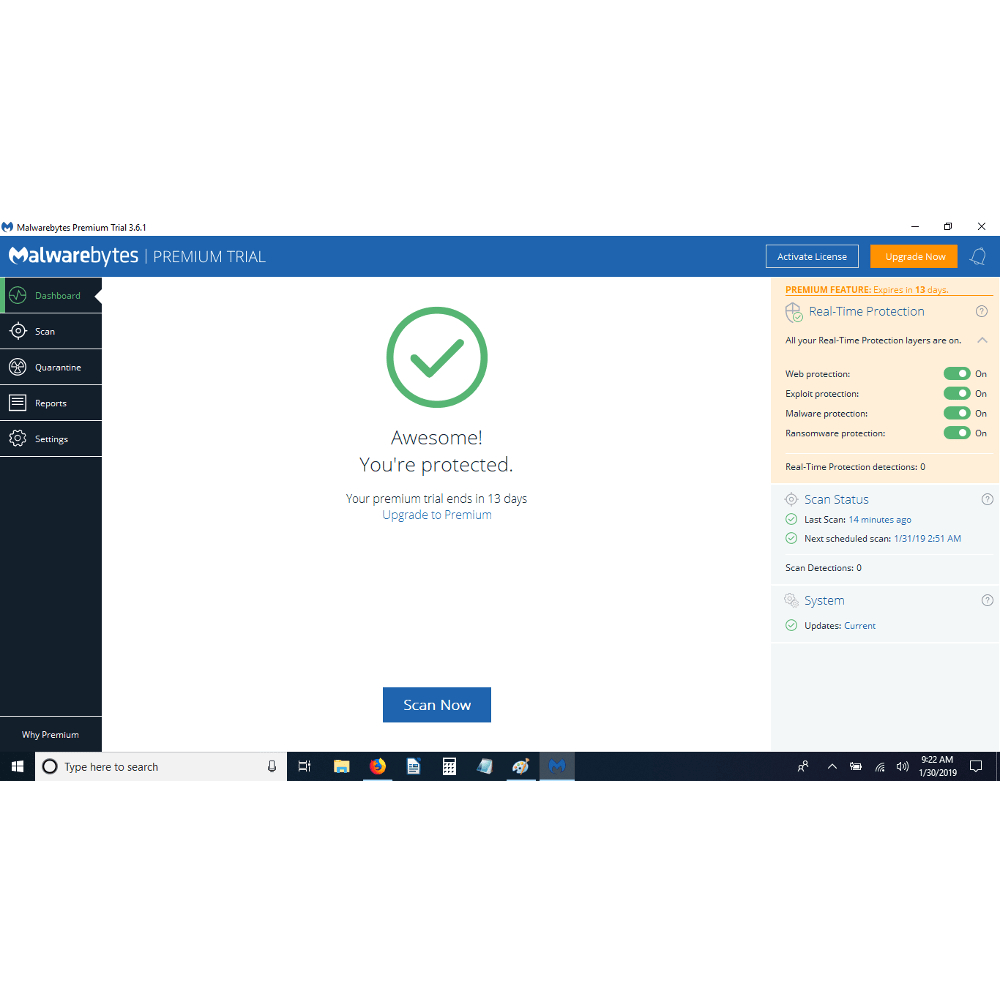Open File Explorer from the taskbar

click(x=341, y=767)
